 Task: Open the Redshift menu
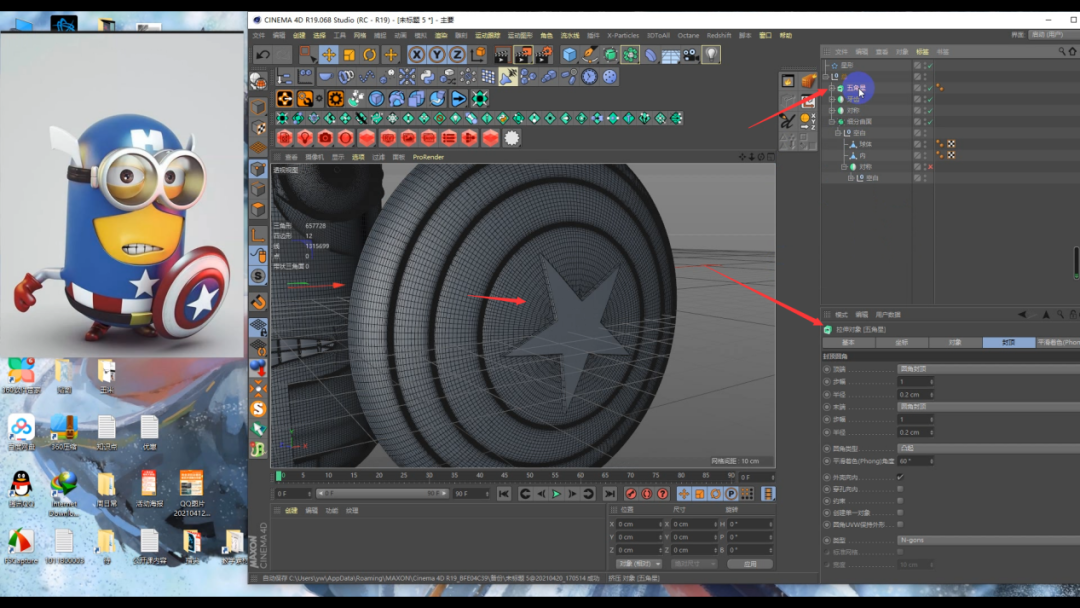(x=718, y=35)
